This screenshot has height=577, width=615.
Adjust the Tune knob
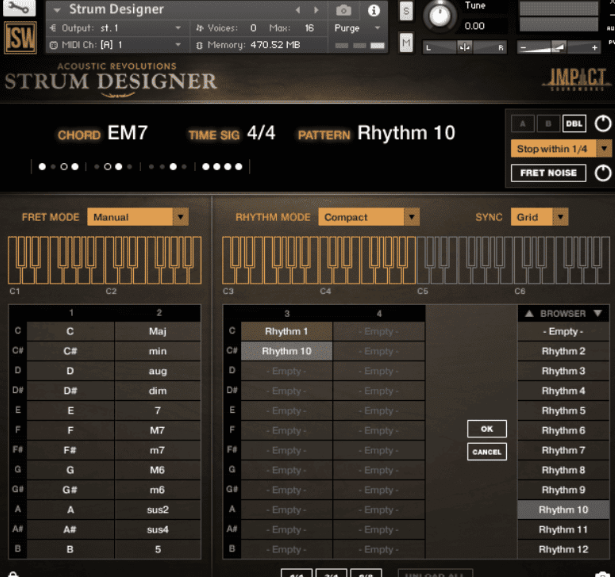click(439, 16)
